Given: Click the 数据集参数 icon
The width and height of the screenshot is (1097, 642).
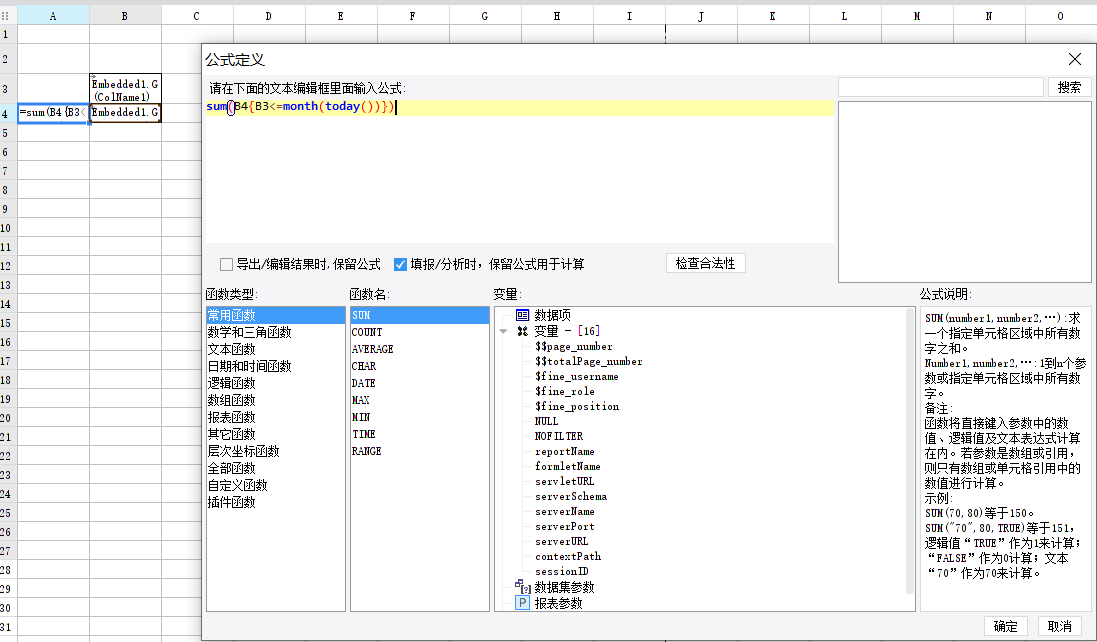Looking at the screenshot, I should pos(522,586).
